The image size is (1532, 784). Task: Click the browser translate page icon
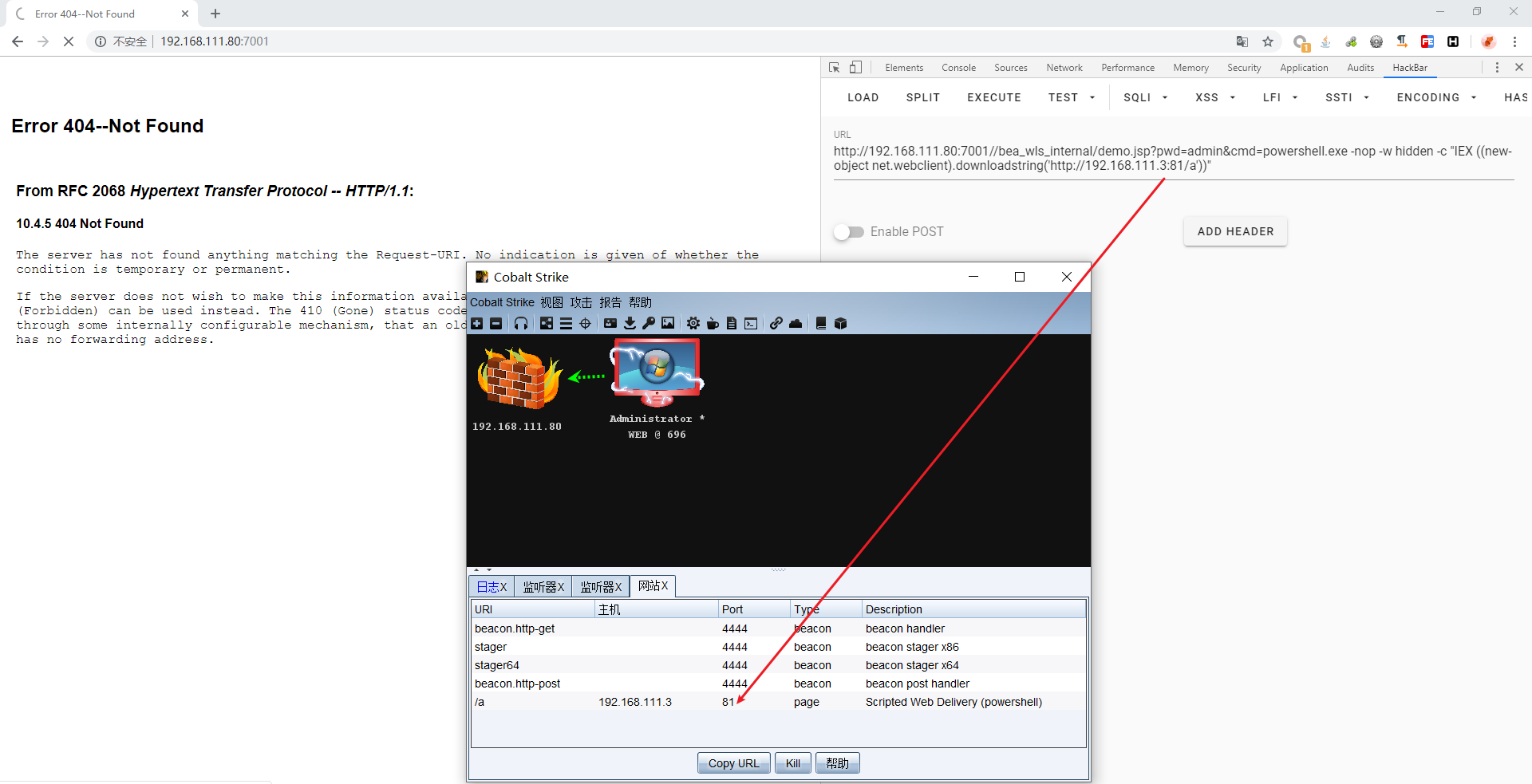(x=1242, y=41)
